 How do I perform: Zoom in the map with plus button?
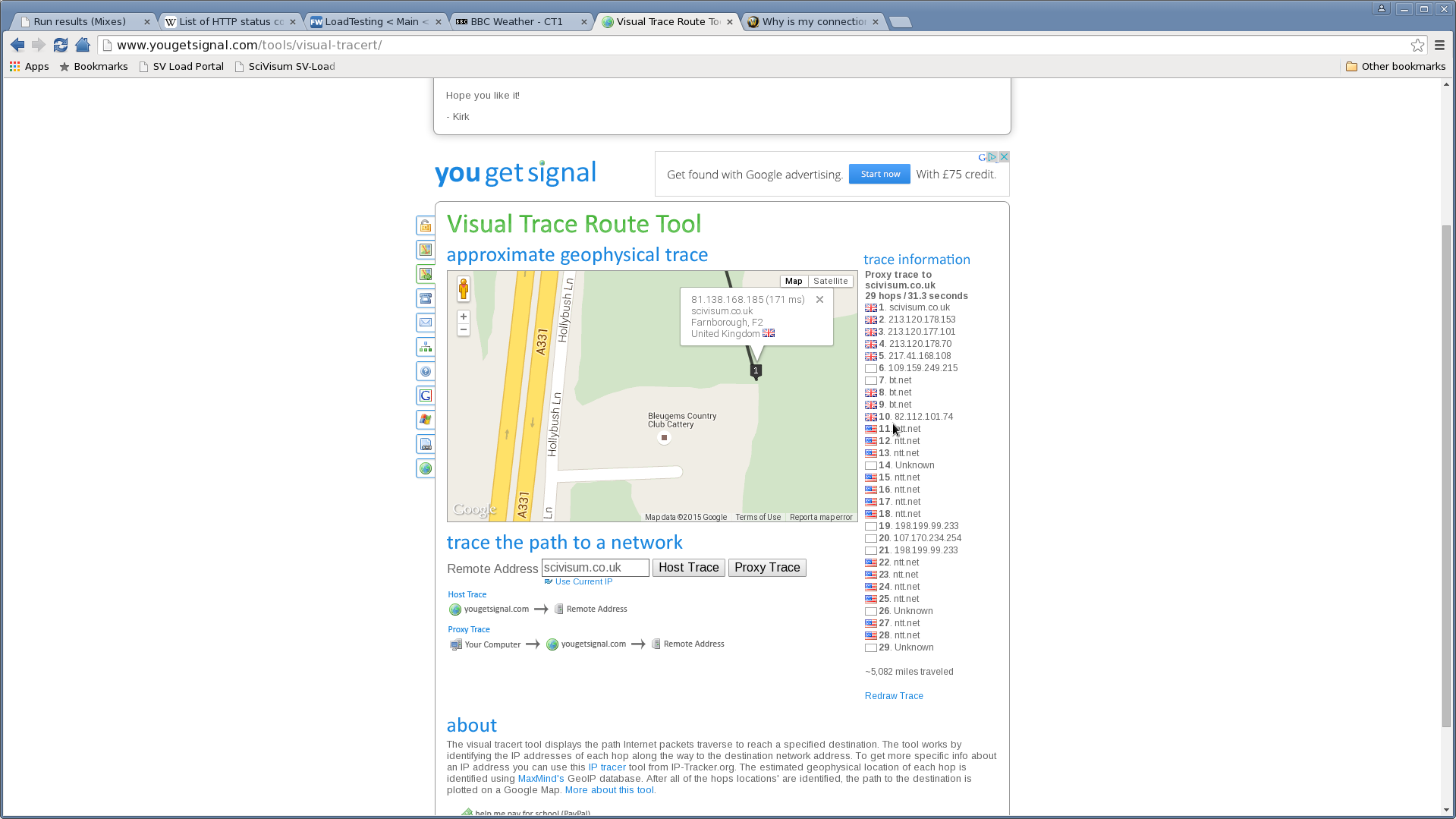pyautogui.click(x=464, y=317)
